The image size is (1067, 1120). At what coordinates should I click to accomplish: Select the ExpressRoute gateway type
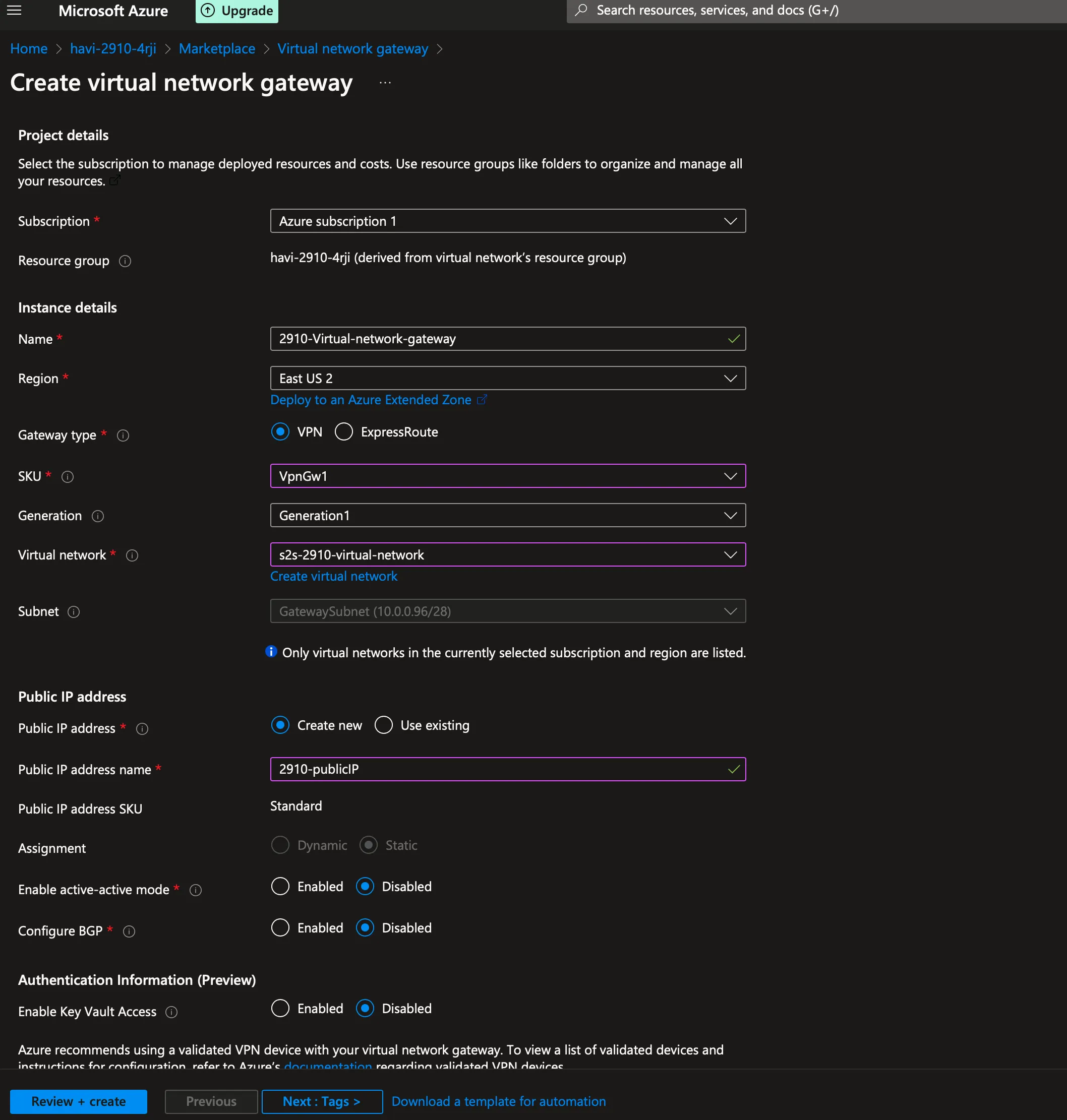[343, 431]
